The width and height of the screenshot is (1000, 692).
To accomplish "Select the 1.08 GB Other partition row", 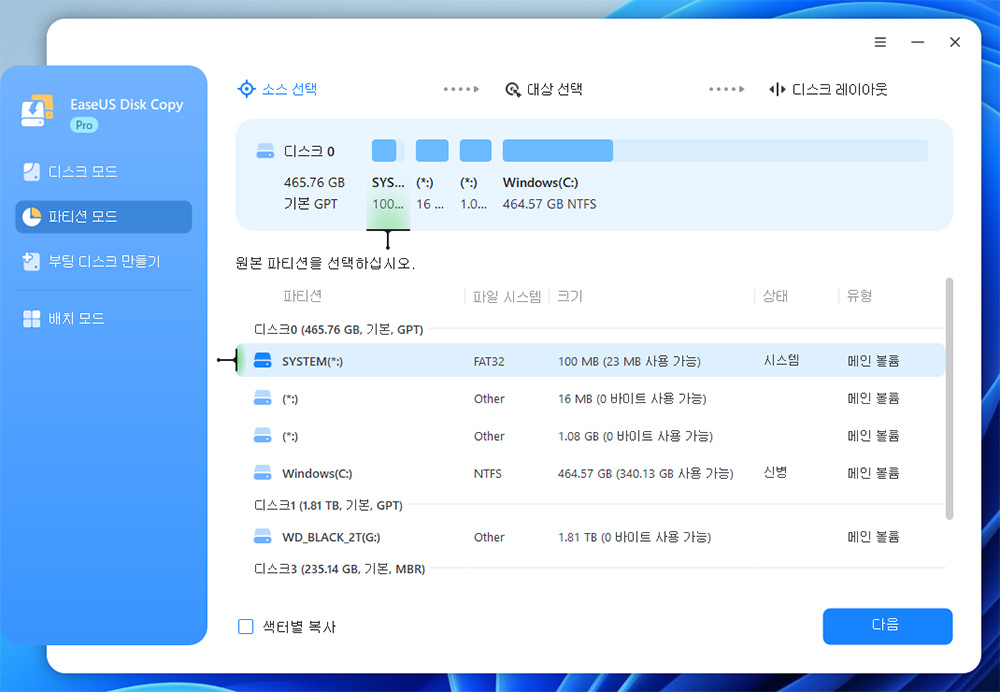I will coord(591,436).
